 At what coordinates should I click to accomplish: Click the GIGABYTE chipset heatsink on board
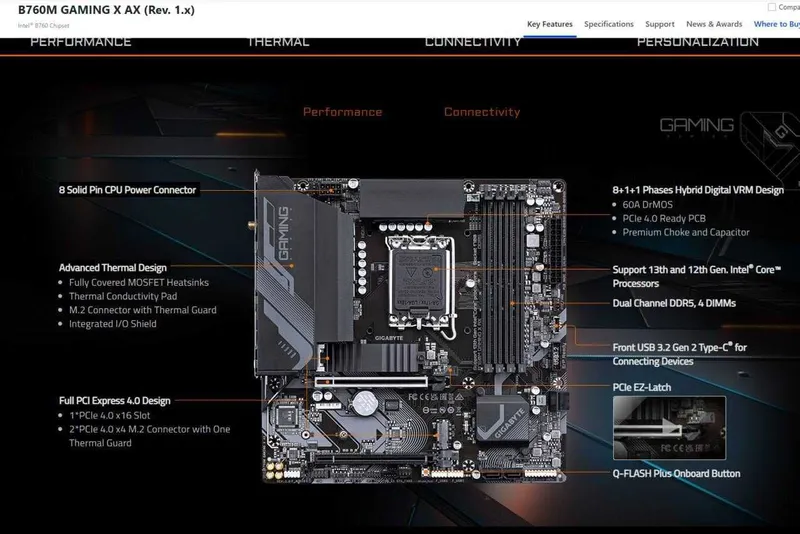pos(503,418)
